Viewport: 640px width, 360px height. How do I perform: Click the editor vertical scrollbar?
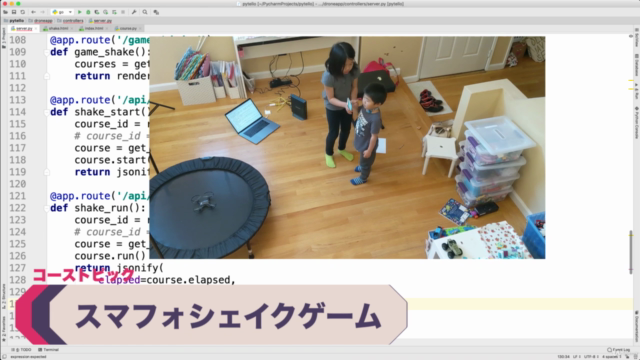click(631, 252)
